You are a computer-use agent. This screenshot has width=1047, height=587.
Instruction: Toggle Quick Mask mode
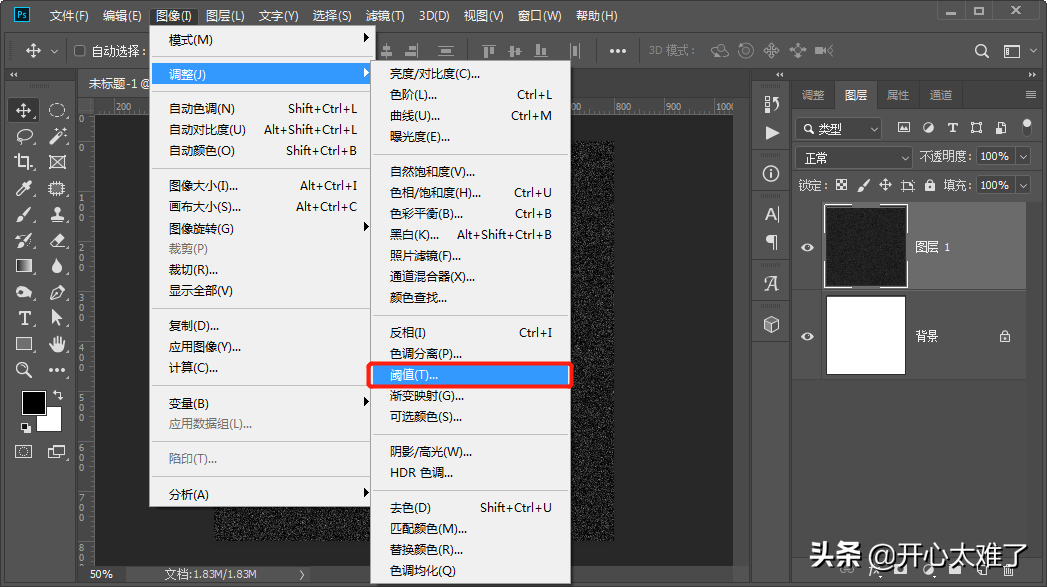23,452
